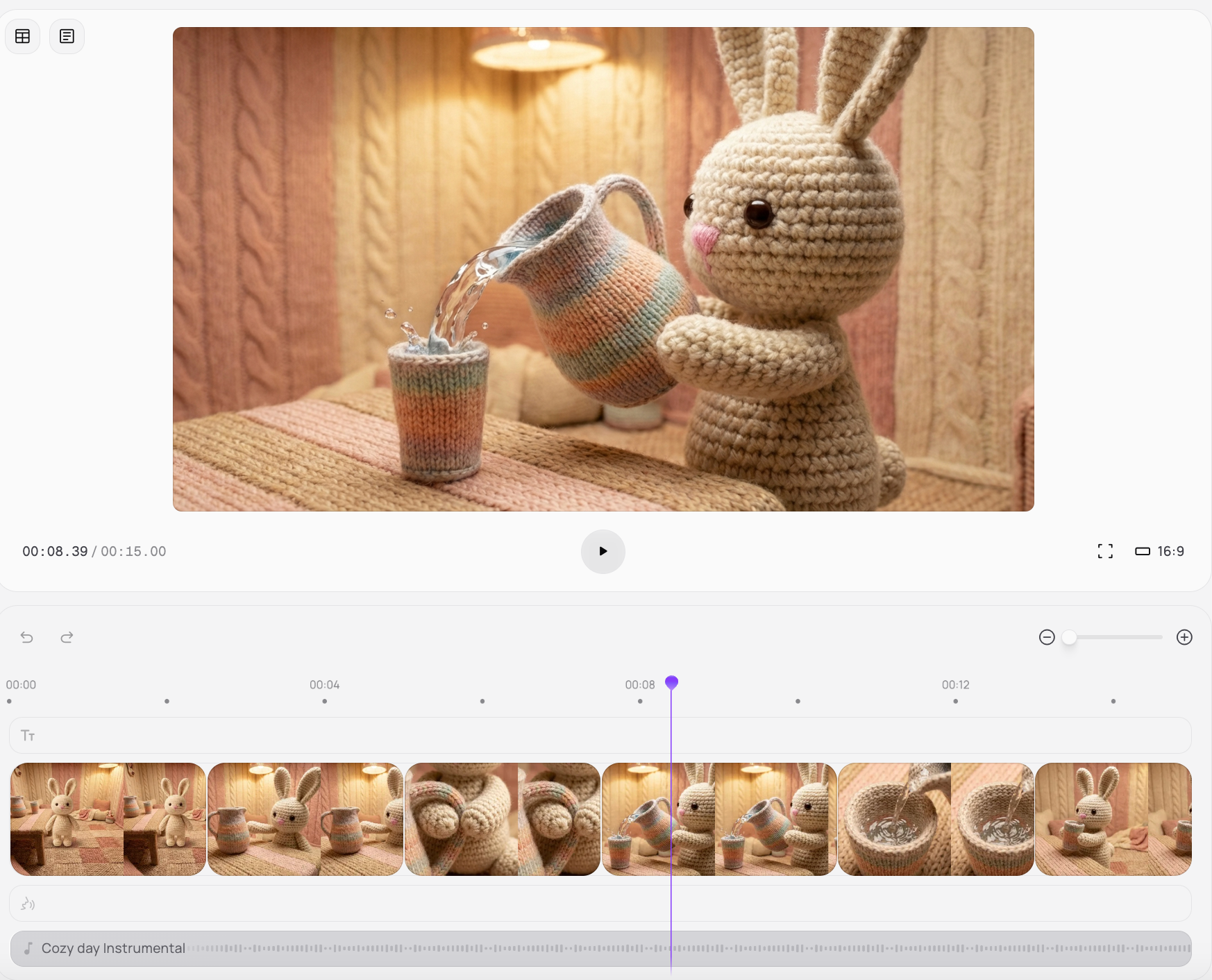Play the video preview
The image size is (1212, 980).
coord(603,551)
